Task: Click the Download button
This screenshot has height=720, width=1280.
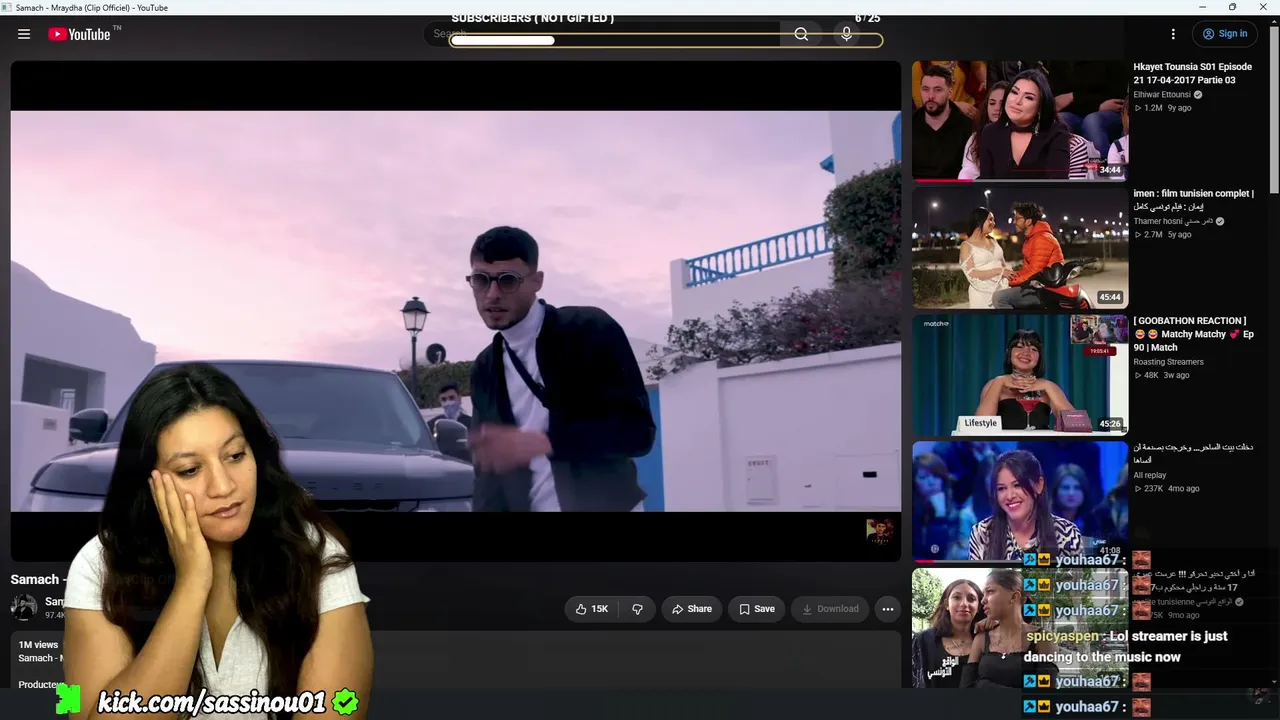Action: coord(830,609)
